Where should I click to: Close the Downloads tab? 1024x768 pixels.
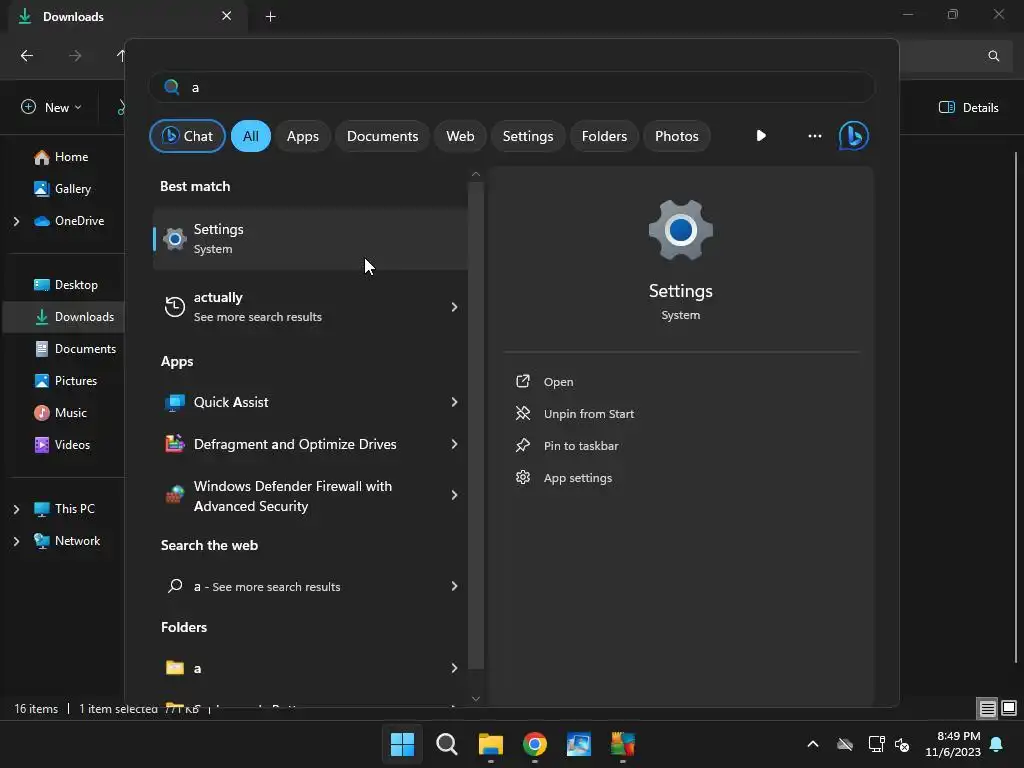tap(226, 16)
